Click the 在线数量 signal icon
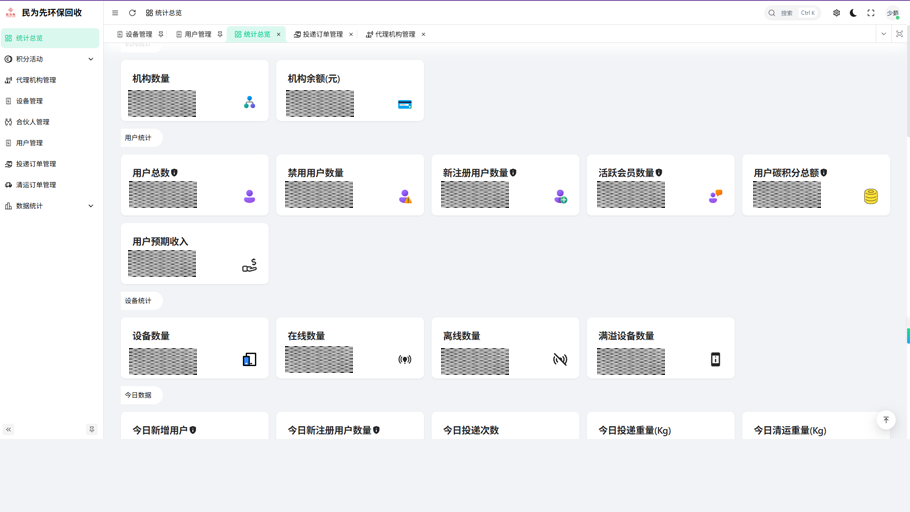The width and height of the screenshot is (910, 512). [x=405, y=360]
